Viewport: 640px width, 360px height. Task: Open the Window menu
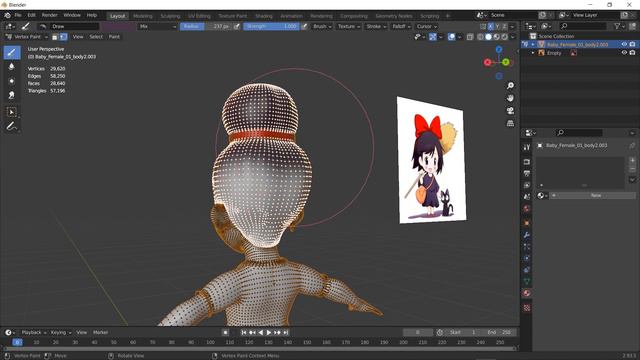point(72,15)
